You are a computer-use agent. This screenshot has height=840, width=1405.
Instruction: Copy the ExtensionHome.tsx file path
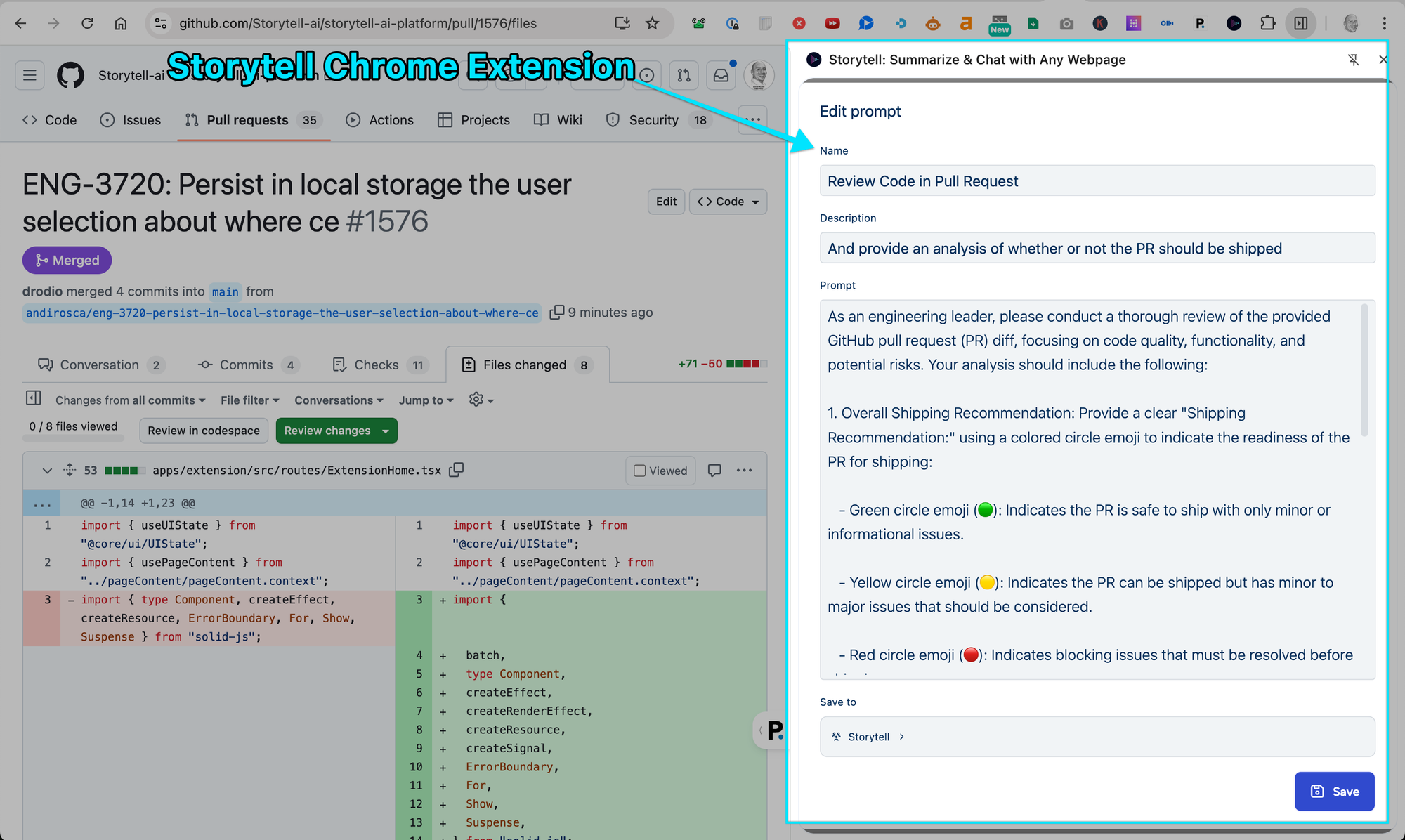point(457,470)
